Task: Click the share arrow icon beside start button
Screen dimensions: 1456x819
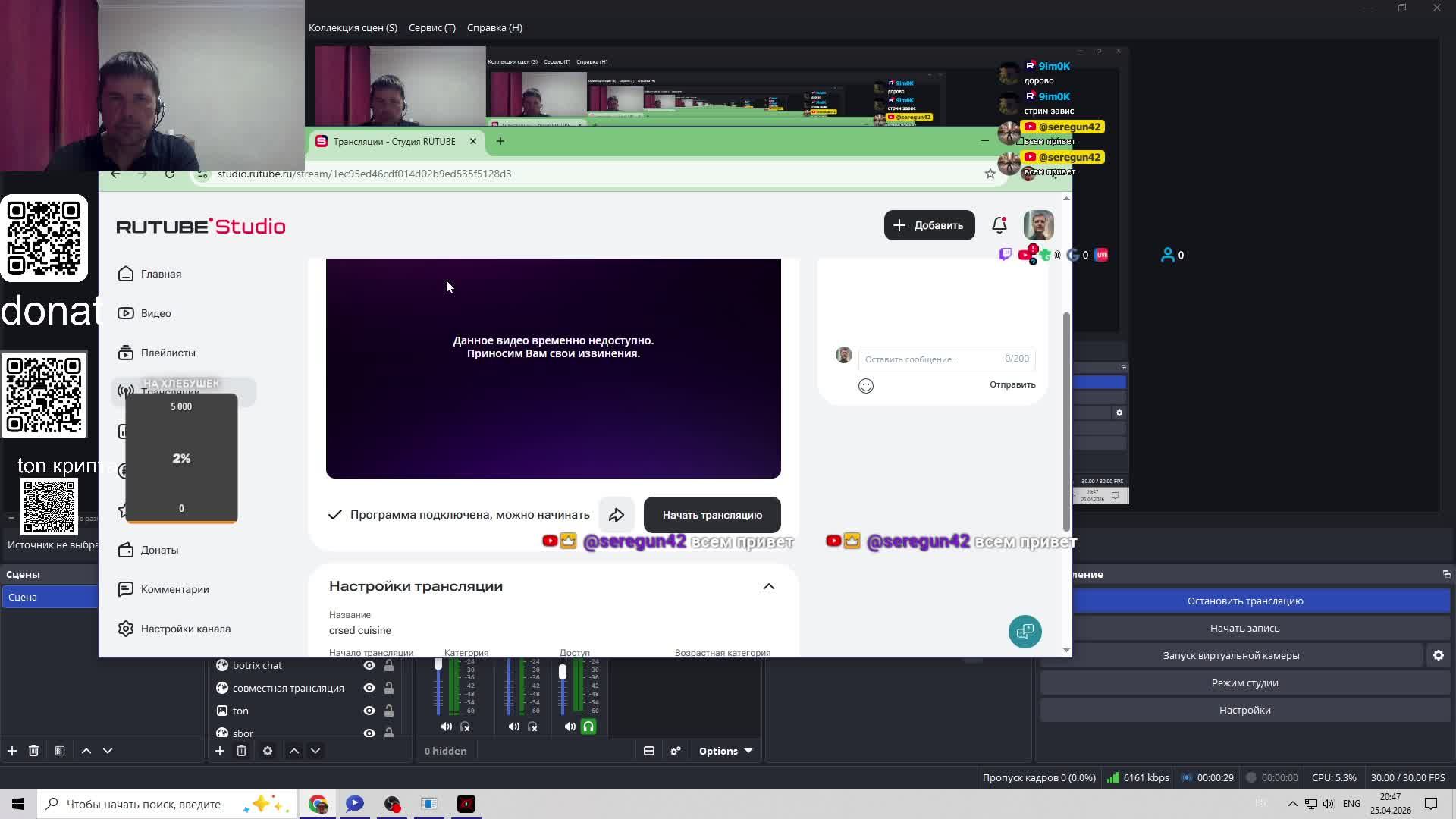Action: [x=616, y=515]
